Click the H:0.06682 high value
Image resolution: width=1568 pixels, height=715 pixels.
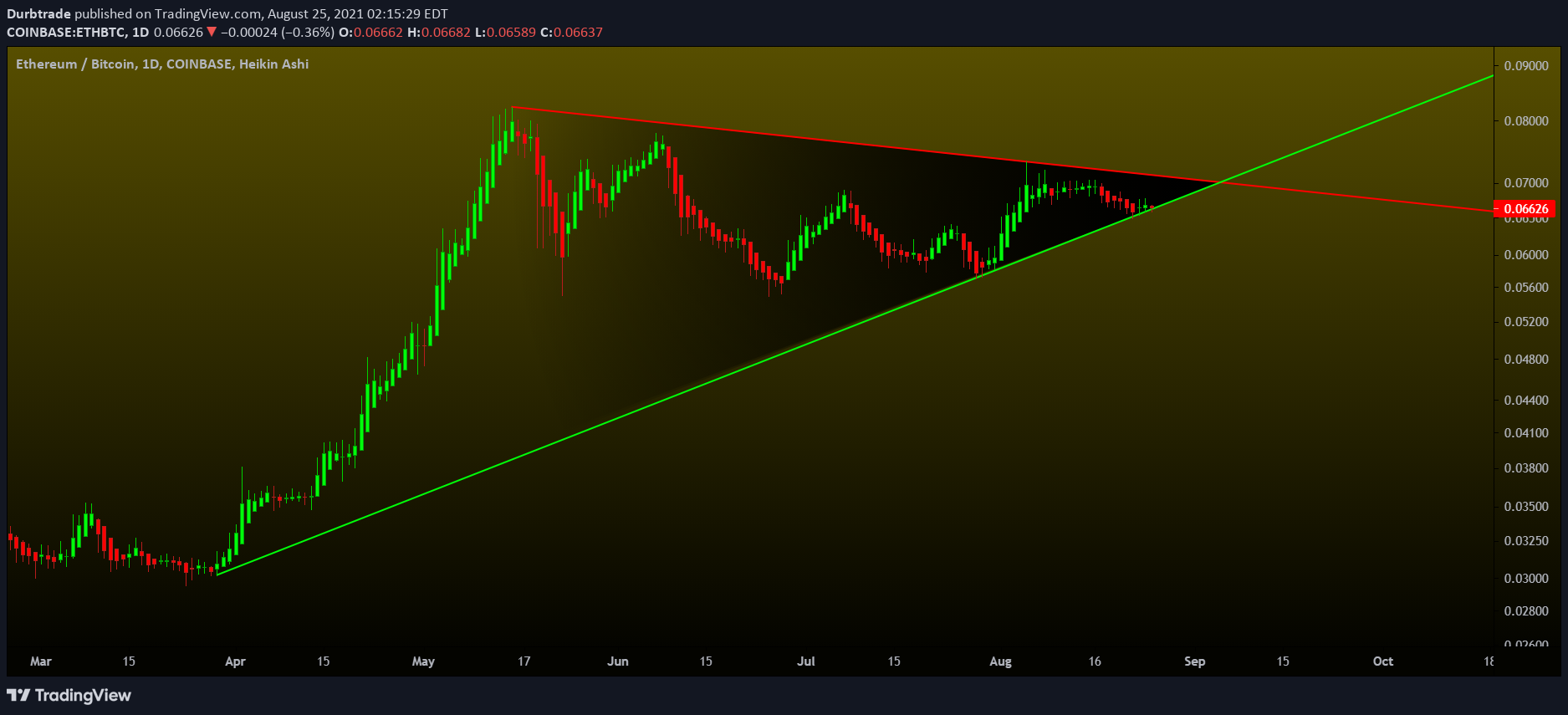tap(439, 32)
